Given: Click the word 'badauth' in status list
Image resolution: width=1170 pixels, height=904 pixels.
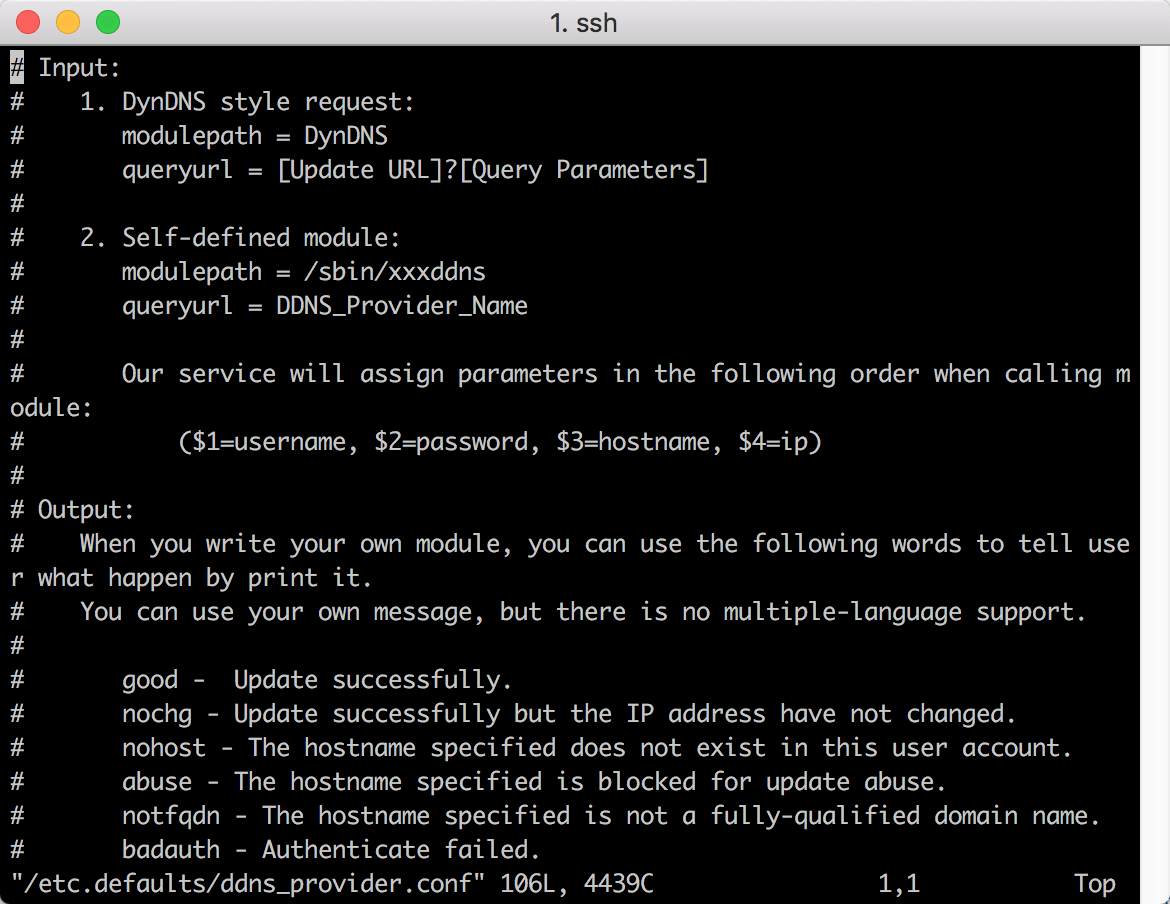Looking at the screenshot, I should coord(171,850).
